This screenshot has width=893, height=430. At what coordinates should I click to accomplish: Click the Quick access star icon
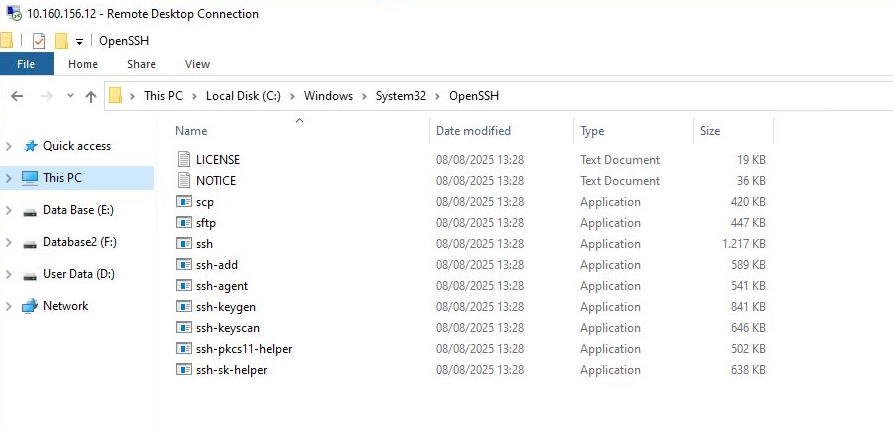30,146
